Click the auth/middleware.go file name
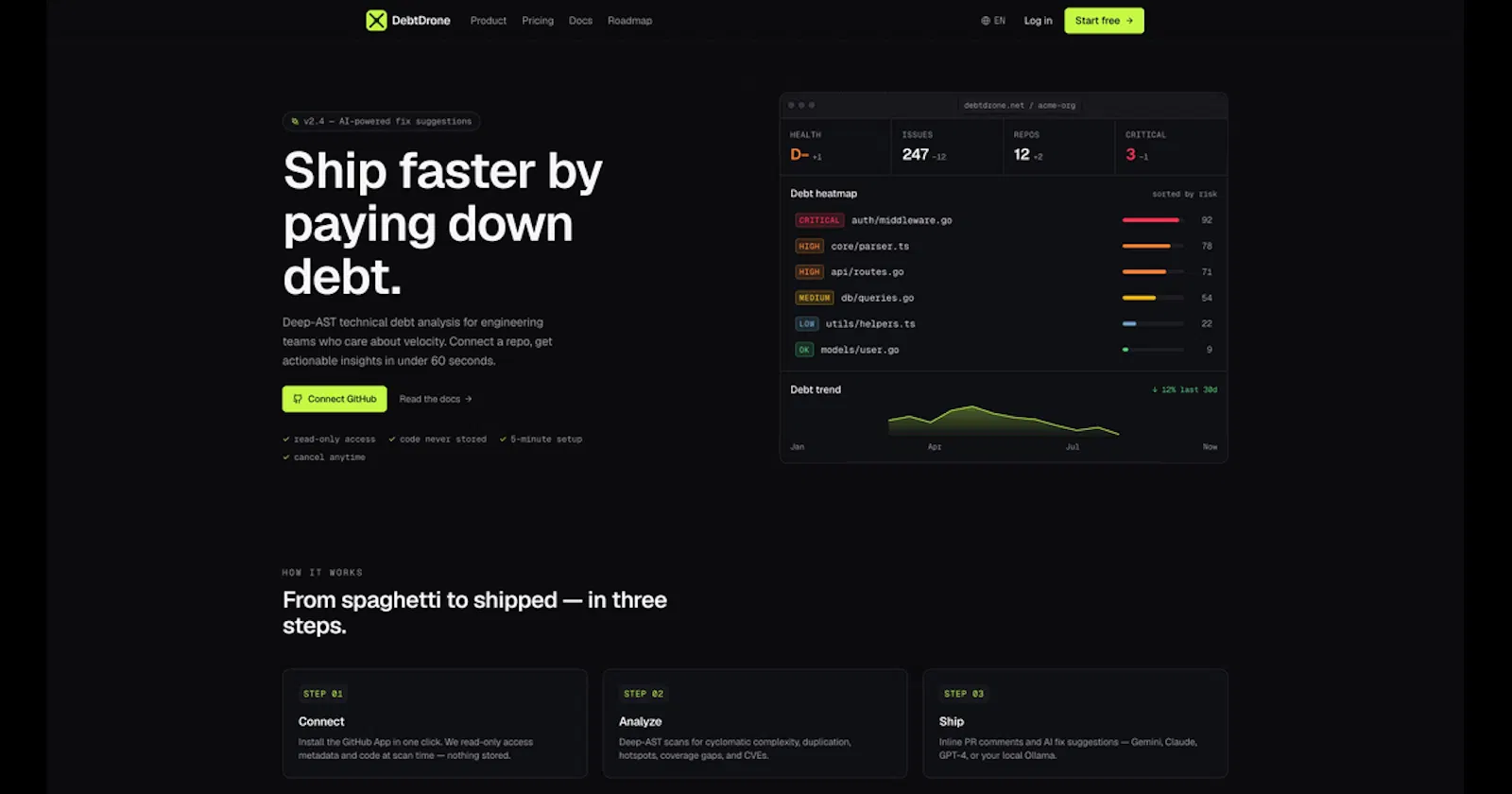1512x794 pixels. 902,220
